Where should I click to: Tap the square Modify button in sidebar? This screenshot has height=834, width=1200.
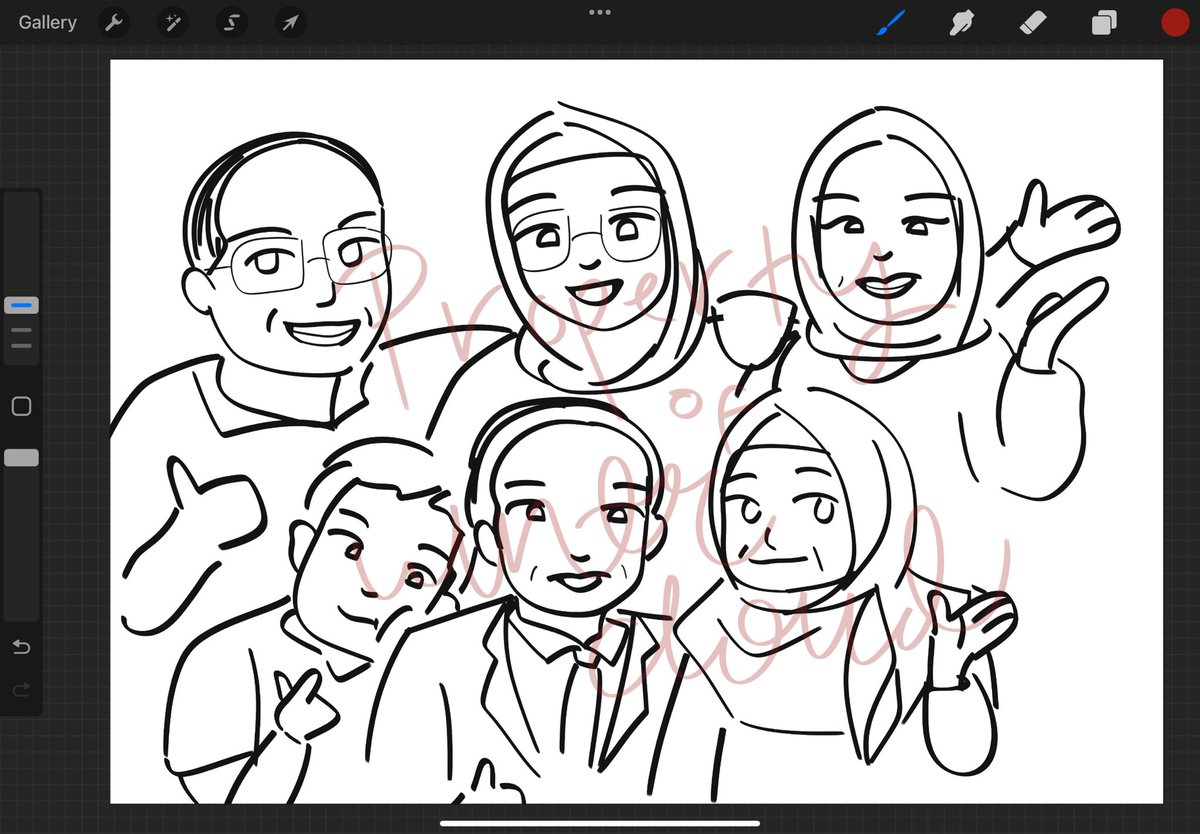coord(21,406)
